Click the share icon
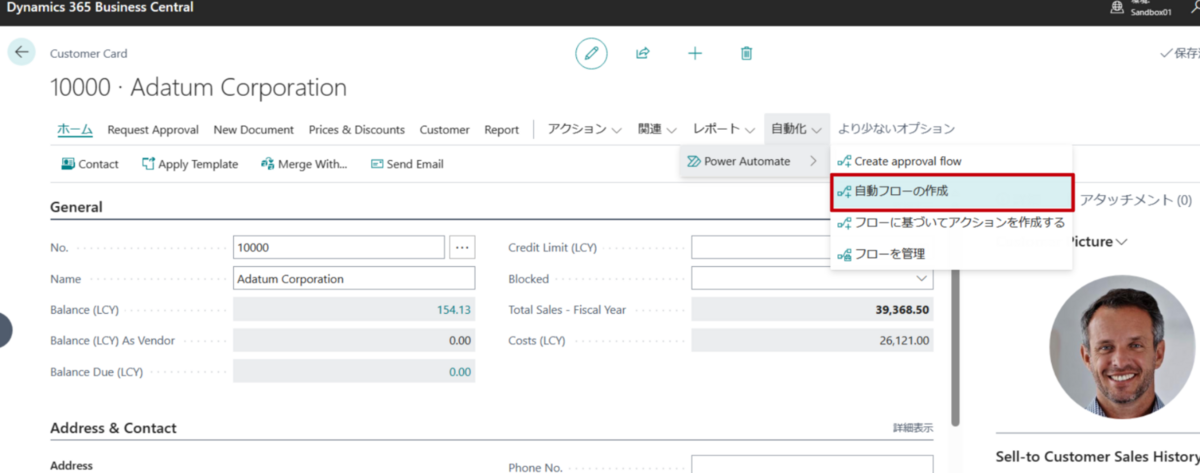Screen dimensions: 1200x473 (x=643, y=53)
